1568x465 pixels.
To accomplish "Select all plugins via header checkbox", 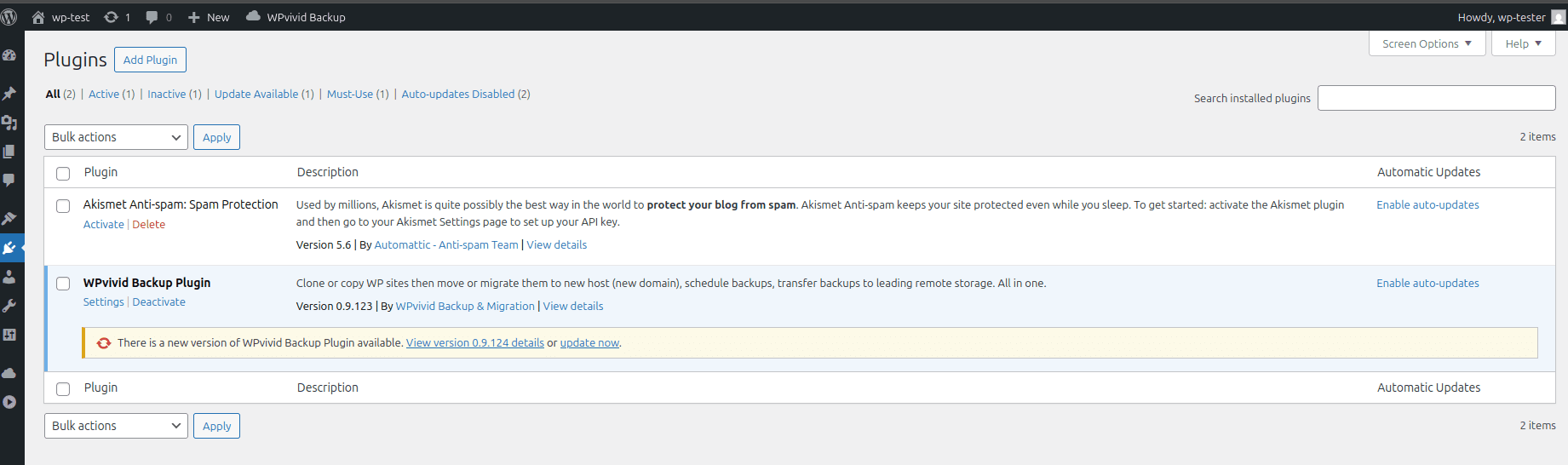I will coord(63,174).
